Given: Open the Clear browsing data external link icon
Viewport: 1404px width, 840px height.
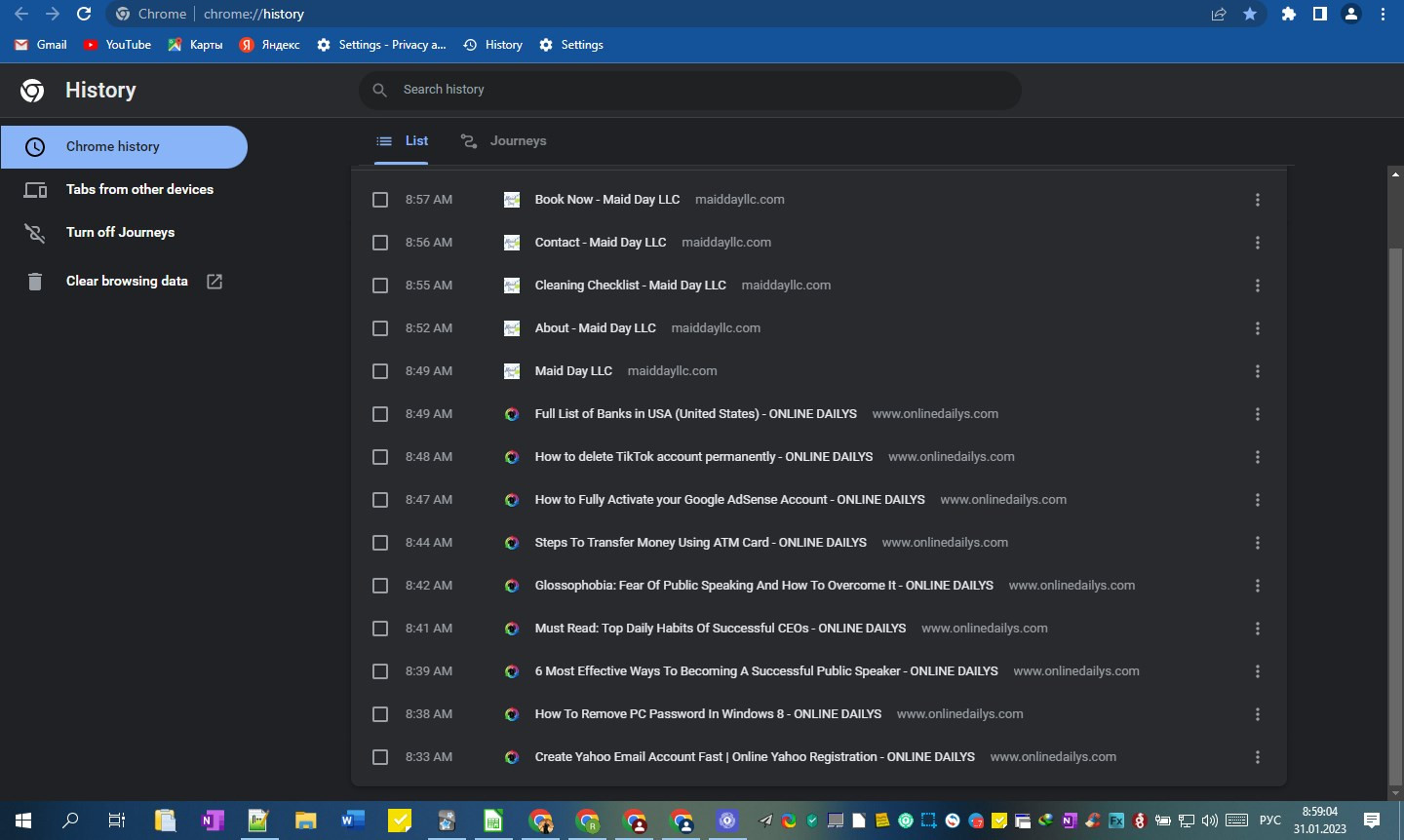Looking at the screenshot, I should click(214, 281).
